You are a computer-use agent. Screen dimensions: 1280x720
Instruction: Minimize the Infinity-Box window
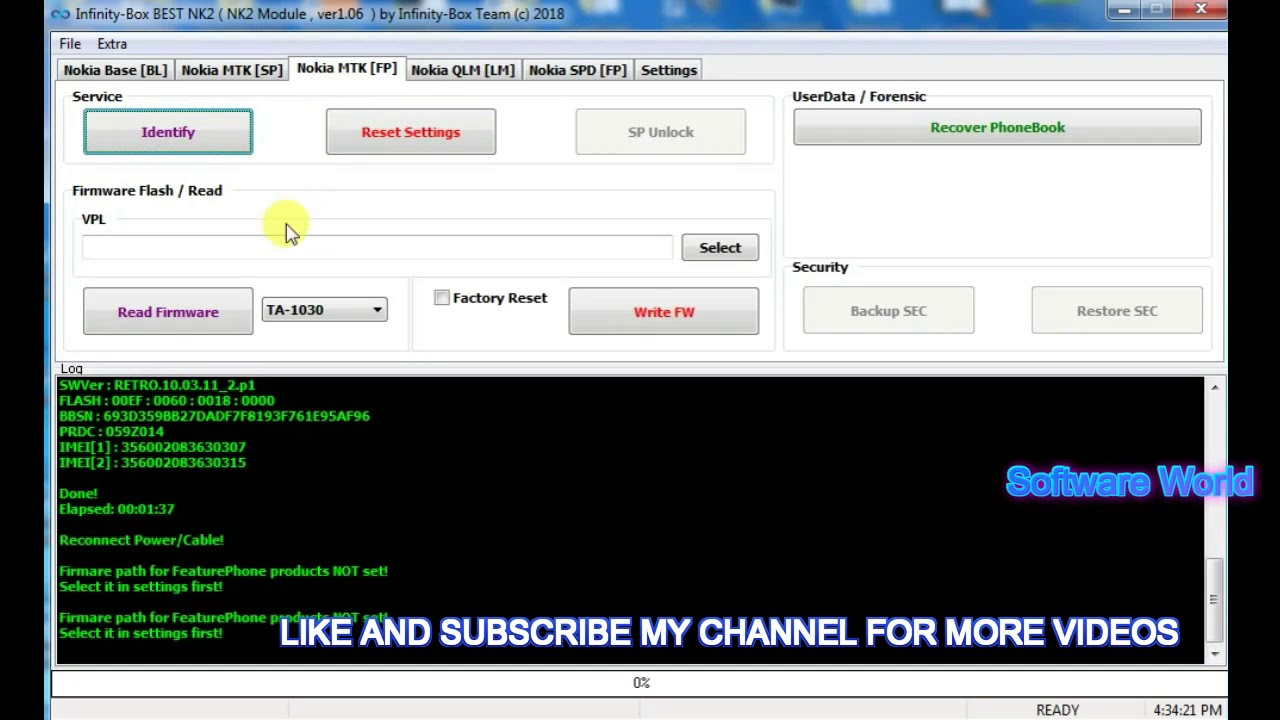pos(1124,10)
